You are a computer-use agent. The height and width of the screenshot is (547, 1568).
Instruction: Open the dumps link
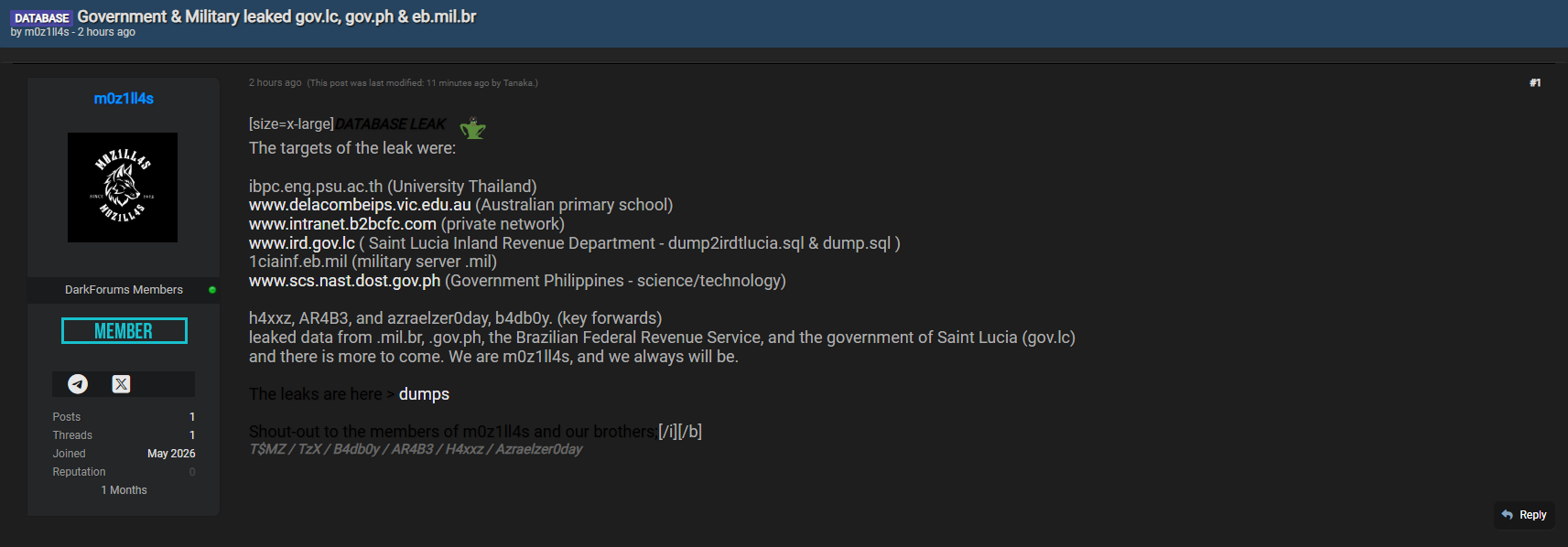pos(424,394)
